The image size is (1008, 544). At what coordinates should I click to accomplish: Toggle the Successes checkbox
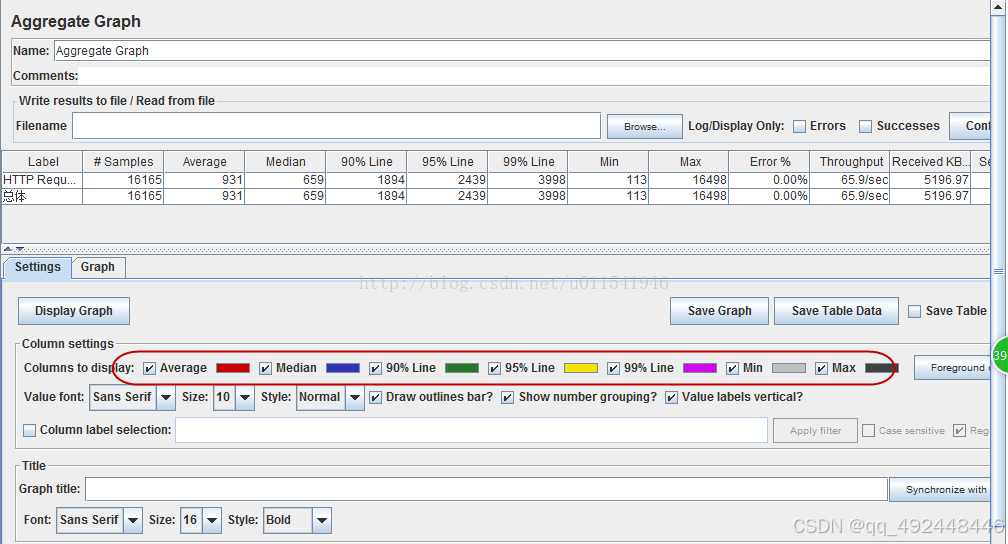click(866, 126)
